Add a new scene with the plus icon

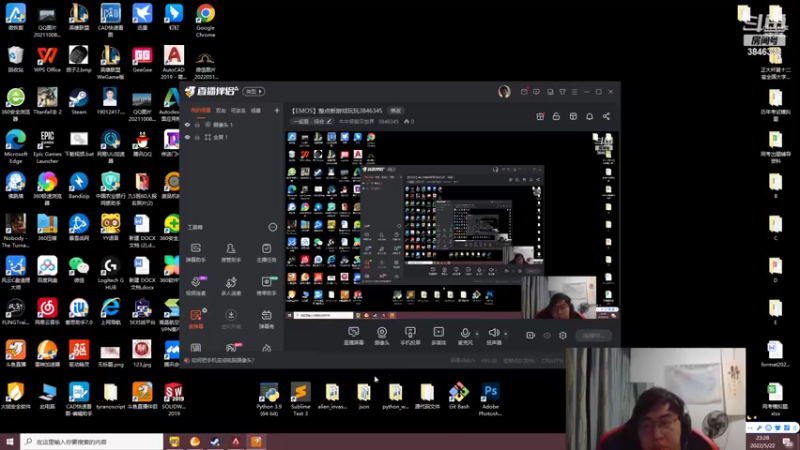(277, 110)
